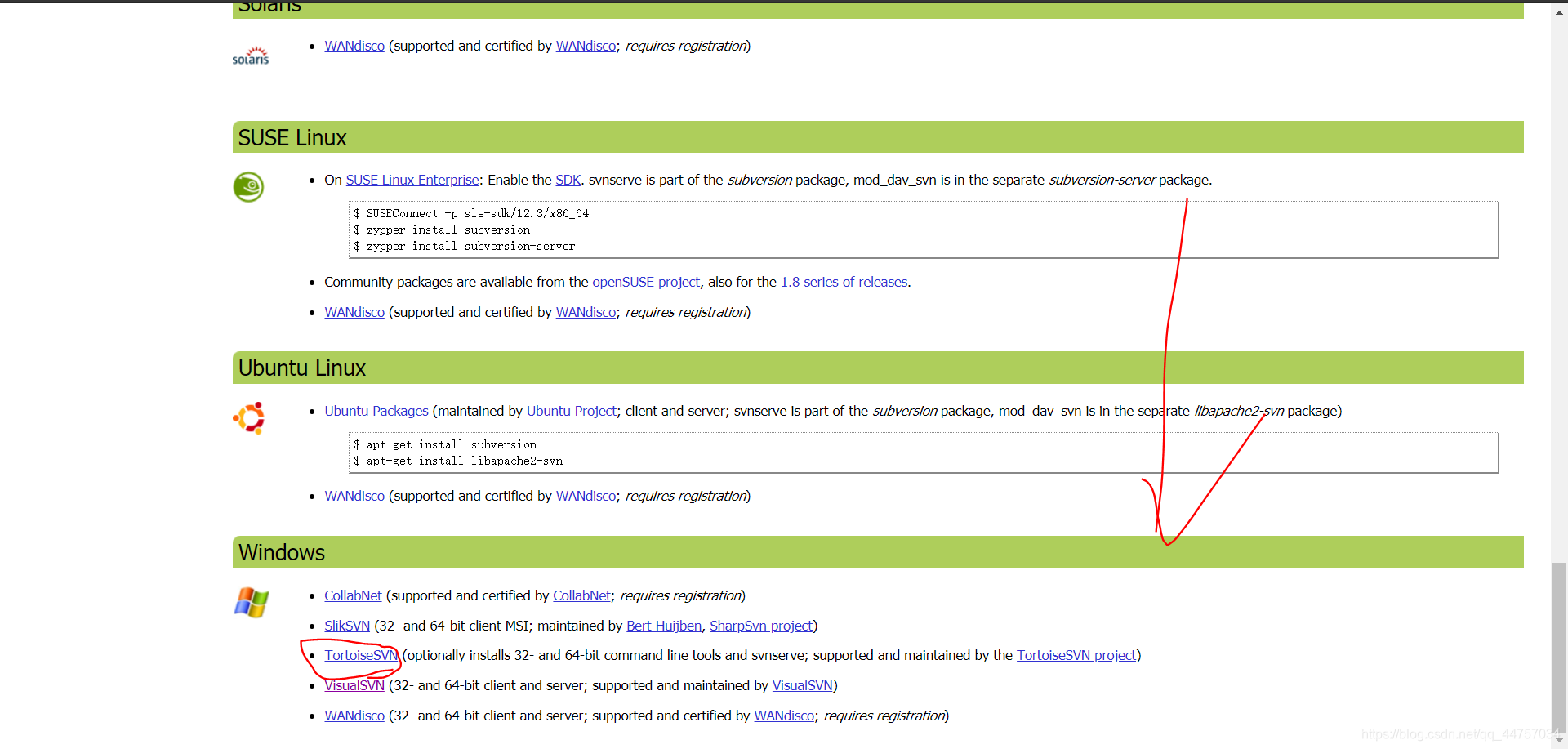Screen dimensions: 1568x749
Task: Click the '$ SUSEConnect -p sle-sdk/12.3/x86_64' command line
Action: click(471, 213)
